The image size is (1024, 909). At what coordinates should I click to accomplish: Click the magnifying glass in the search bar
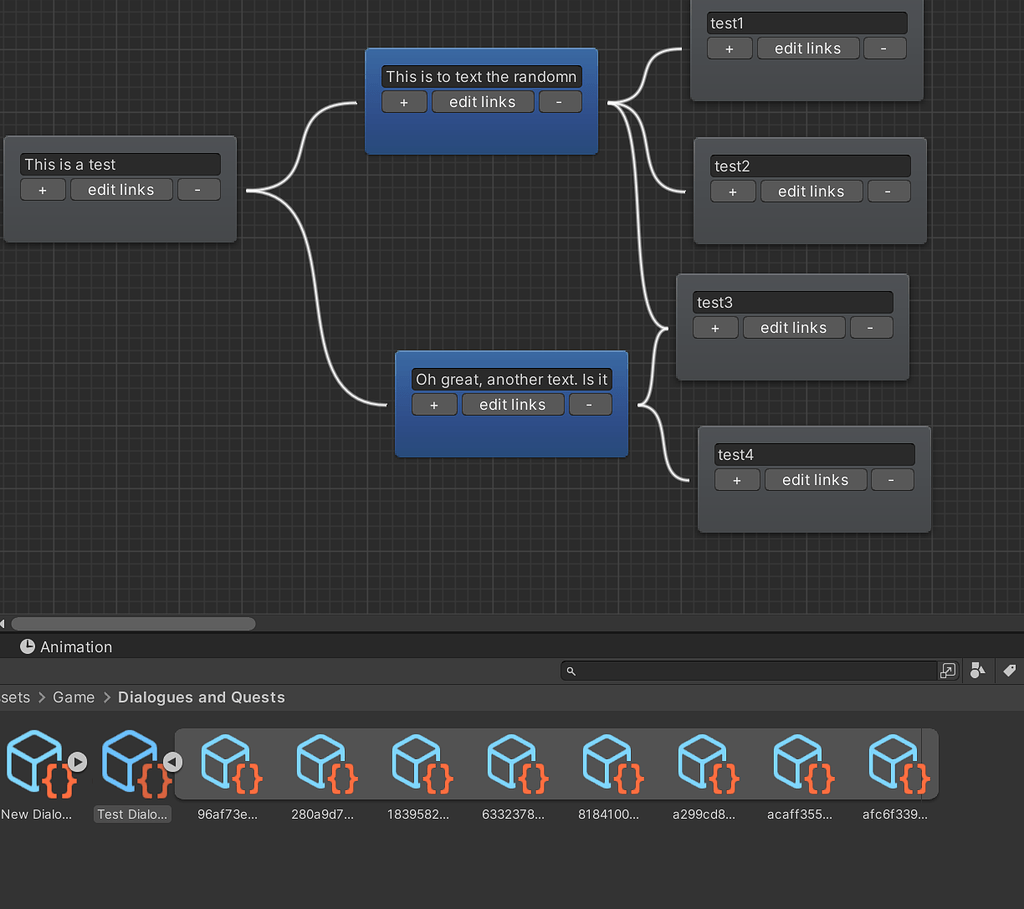(570, 671)
